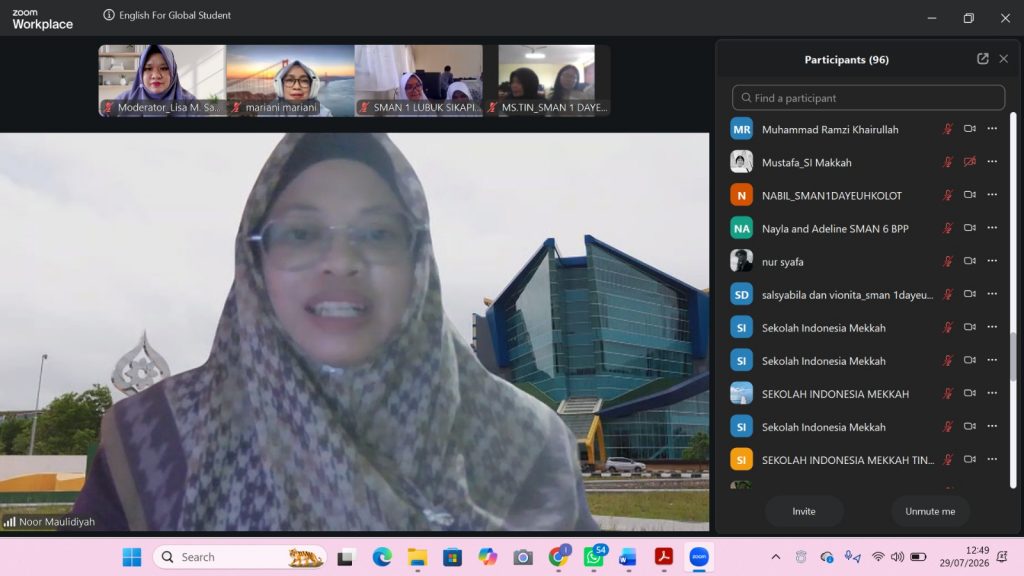
Task: Click Zoom icon in taskbar
Action: click(699, 557)
